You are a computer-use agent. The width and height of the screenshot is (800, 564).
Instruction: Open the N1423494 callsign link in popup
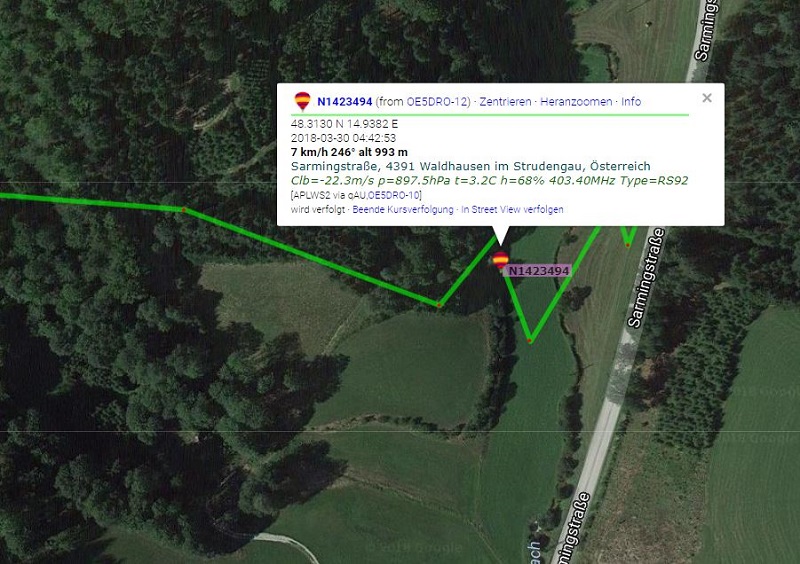(x=344, y=102)
